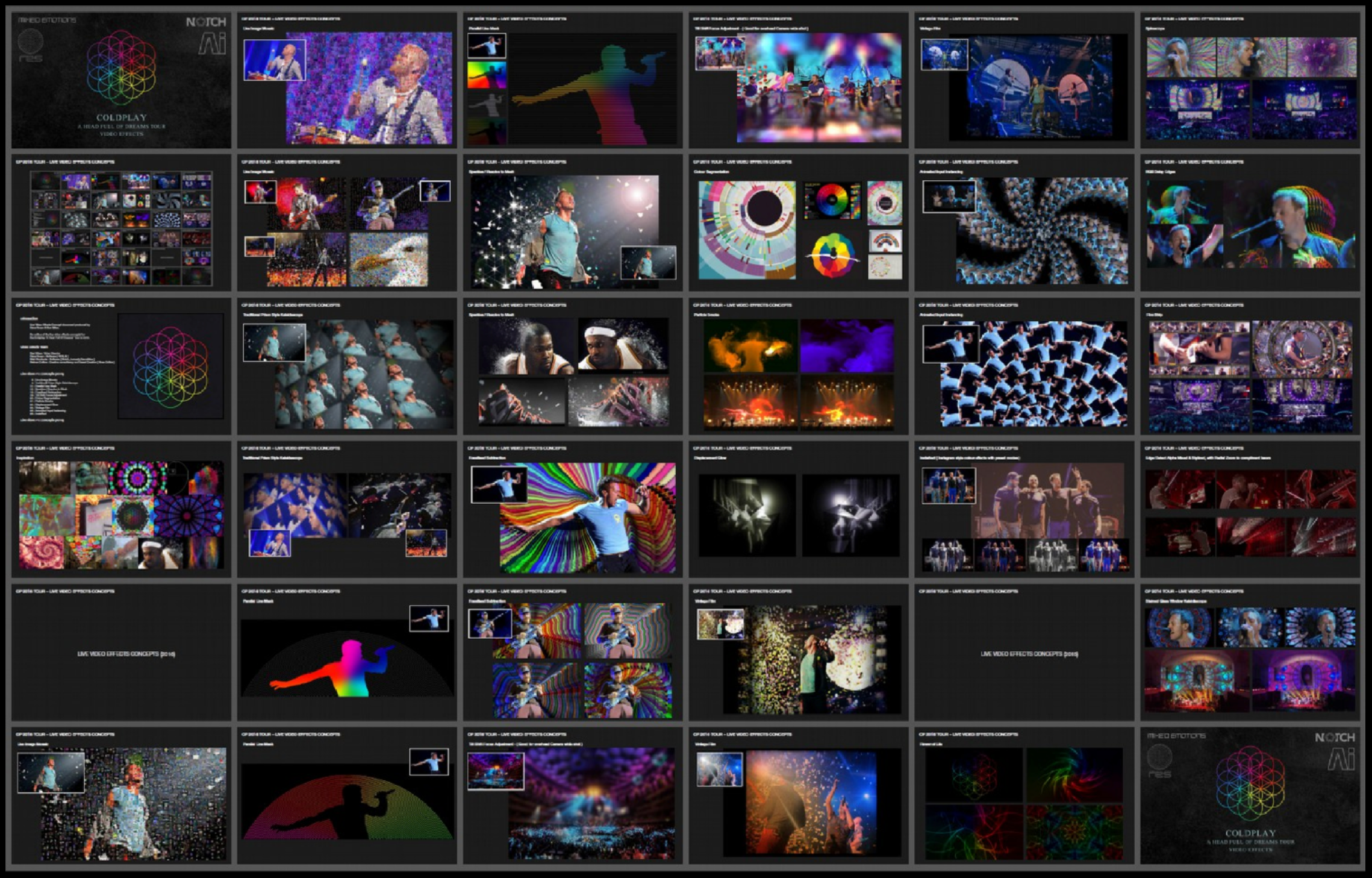Viewport: 1372px width, 878px height.
Task: Open the seagull and guitarists mosaic slide
Action: coord(347,223)
